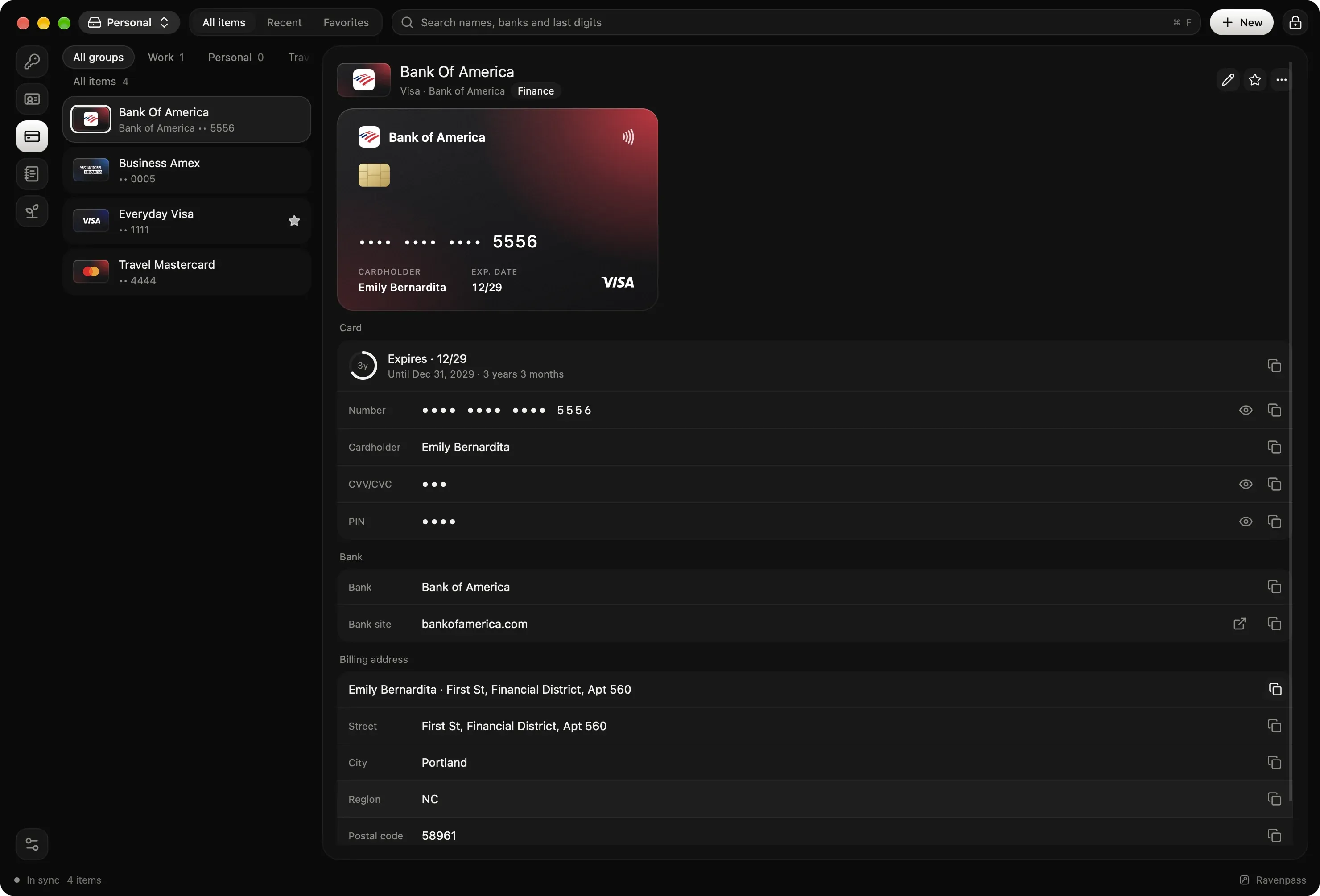The image size is (1320, 896).
Task: Copy the full billing address summary
Action: (1275, 689)
